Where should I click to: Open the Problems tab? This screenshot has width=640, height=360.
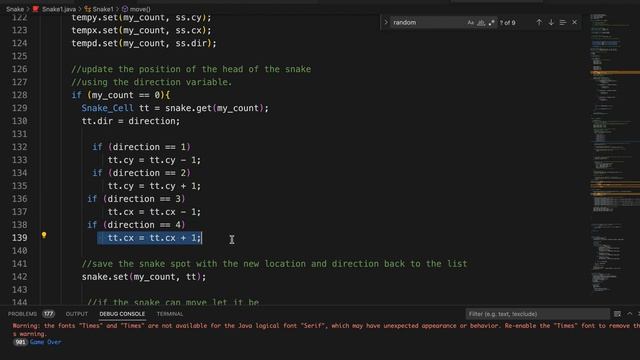point(22,314)
